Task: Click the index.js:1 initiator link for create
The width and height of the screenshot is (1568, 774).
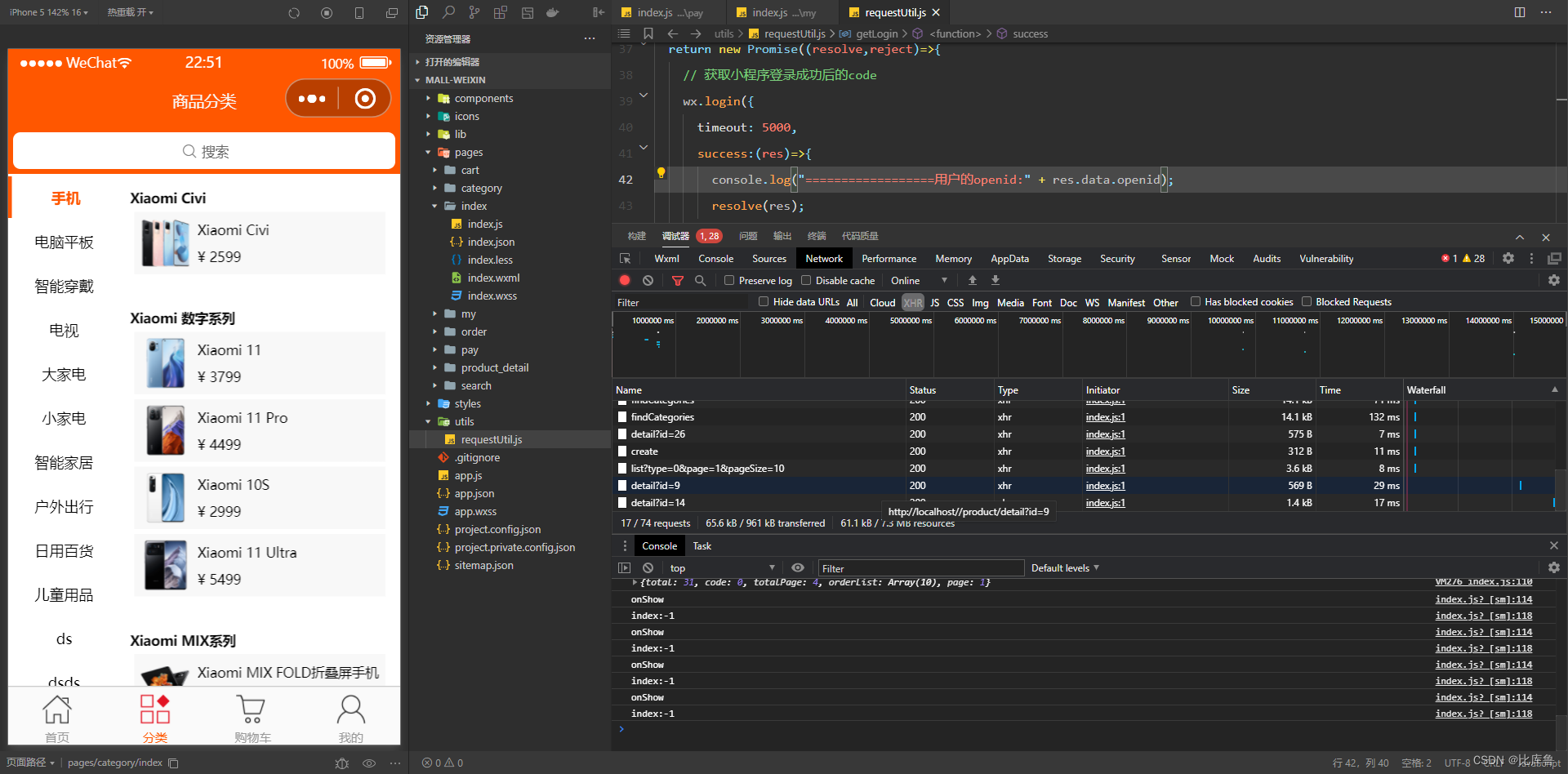Action: click(x=1105, y=451)
